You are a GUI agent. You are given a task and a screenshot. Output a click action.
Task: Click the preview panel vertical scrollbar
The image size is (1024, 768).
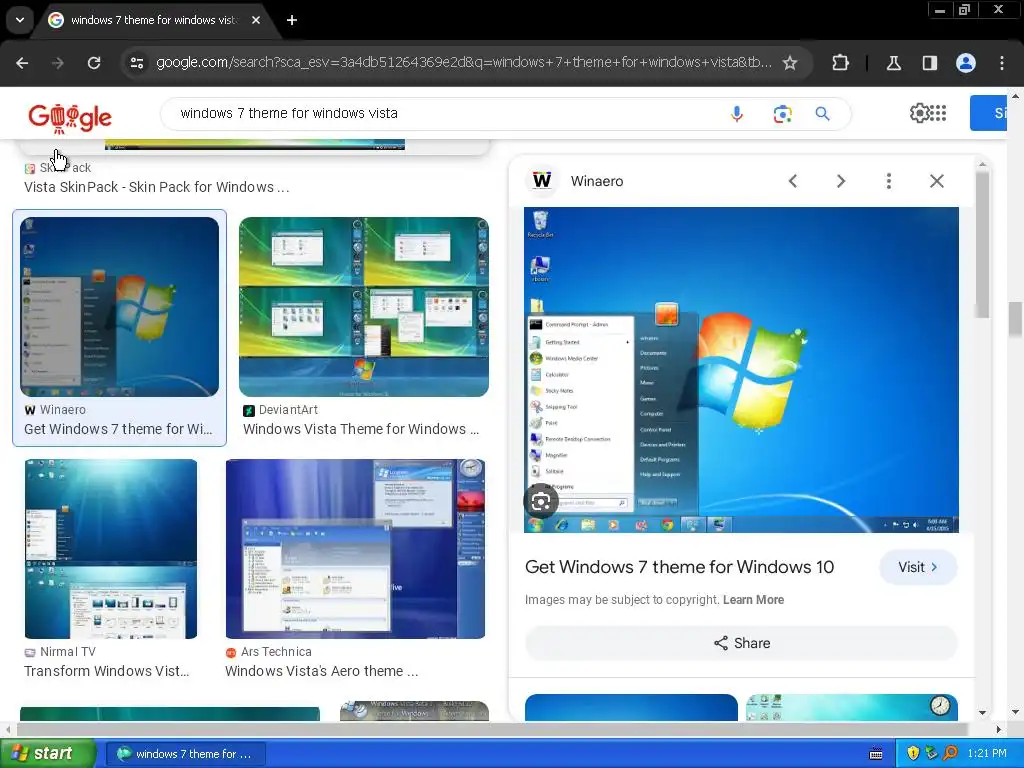click(982, 245)
